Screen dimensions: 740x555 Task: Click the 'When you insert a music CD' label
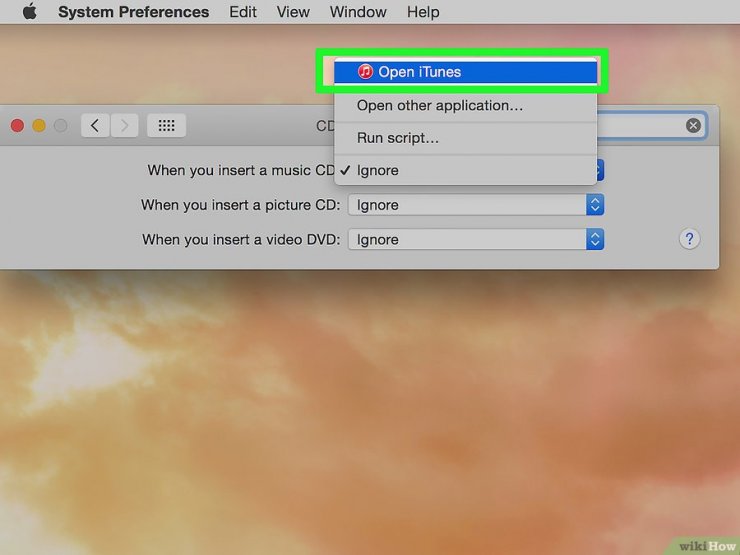[241, 170]
